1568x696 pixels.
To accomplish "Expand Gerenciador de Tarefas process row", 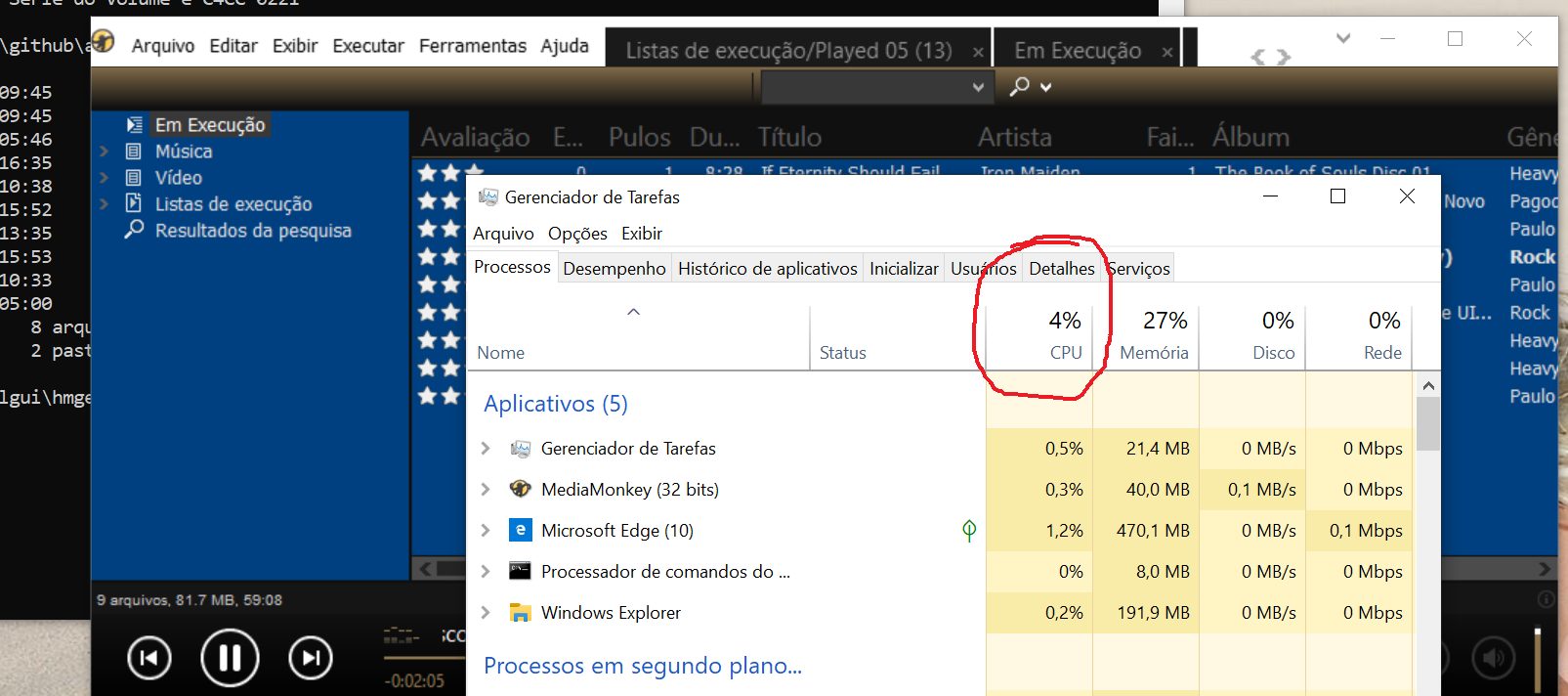I will [x=486, y=449].
